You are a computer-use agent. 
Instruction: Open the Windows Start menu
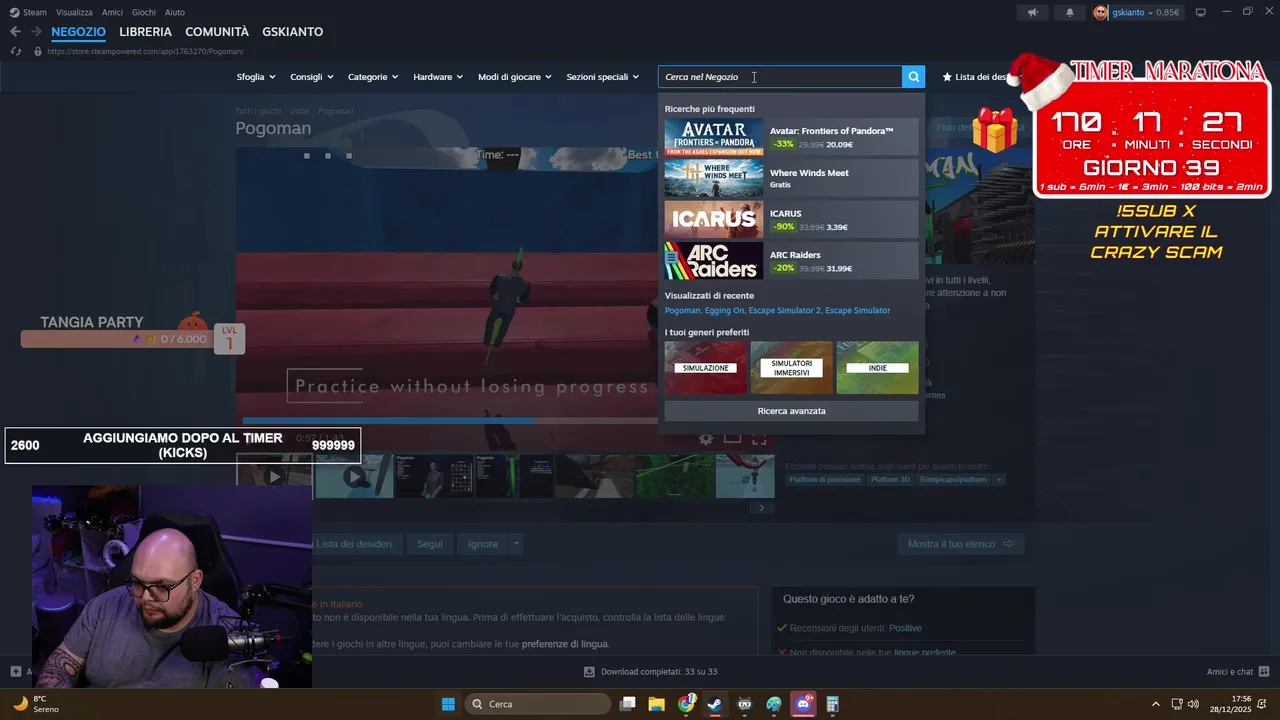pyautogui.click(x=449, y=704)
